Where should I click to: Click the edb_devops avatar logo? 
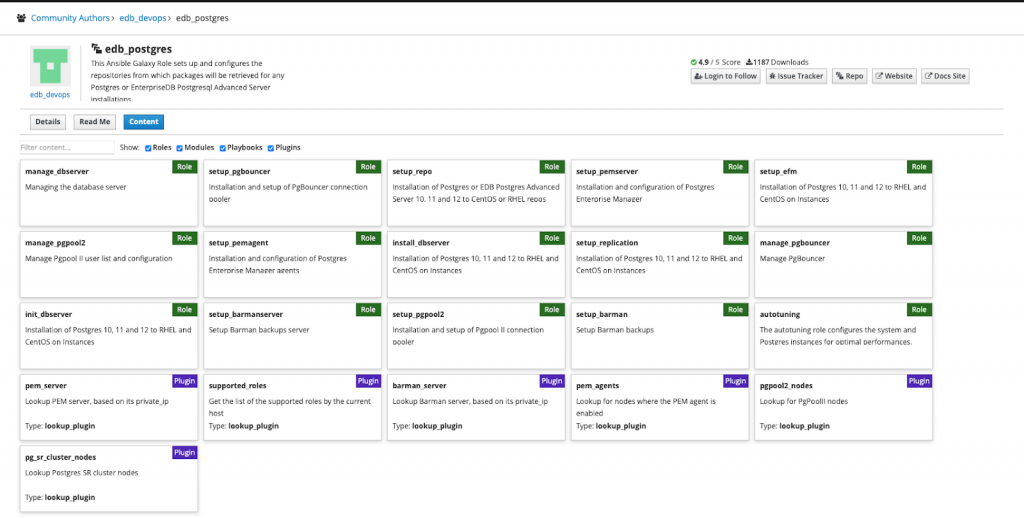pos(50,66)
